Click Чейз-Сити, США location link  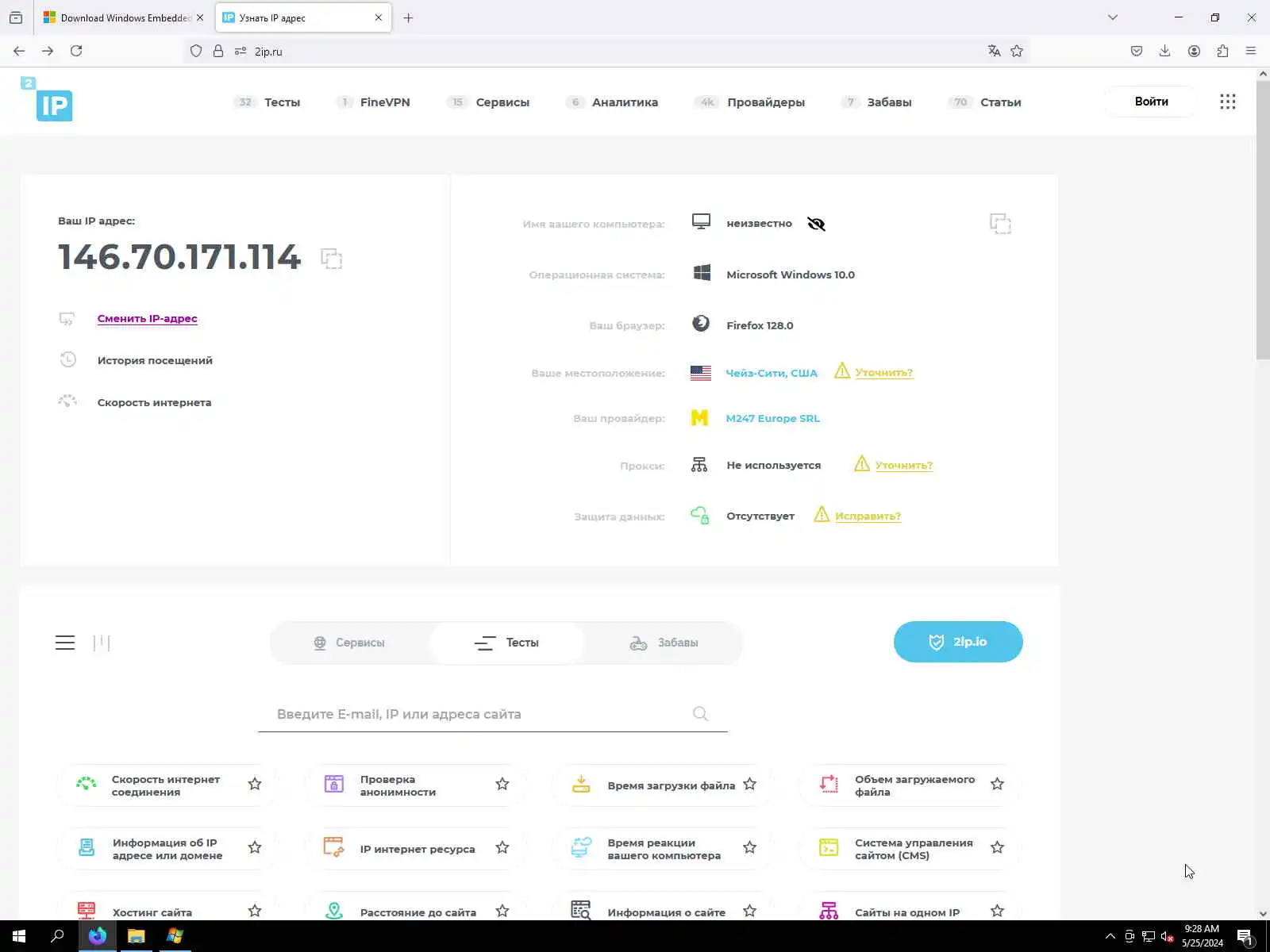772,373
